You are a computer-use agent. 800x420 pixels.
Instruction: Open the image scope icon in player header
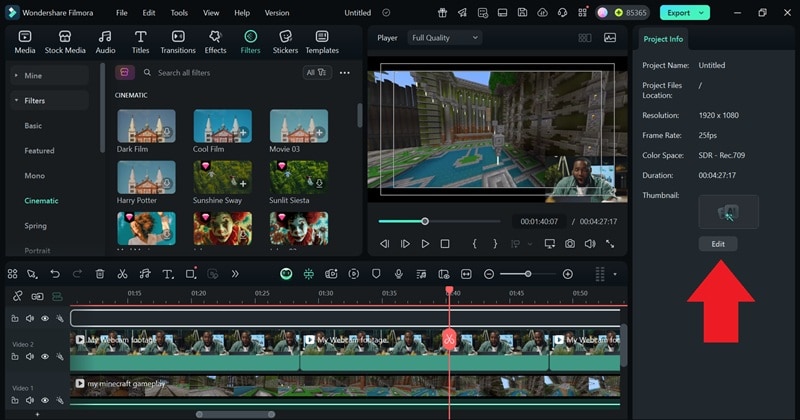[x=610, y=38]
